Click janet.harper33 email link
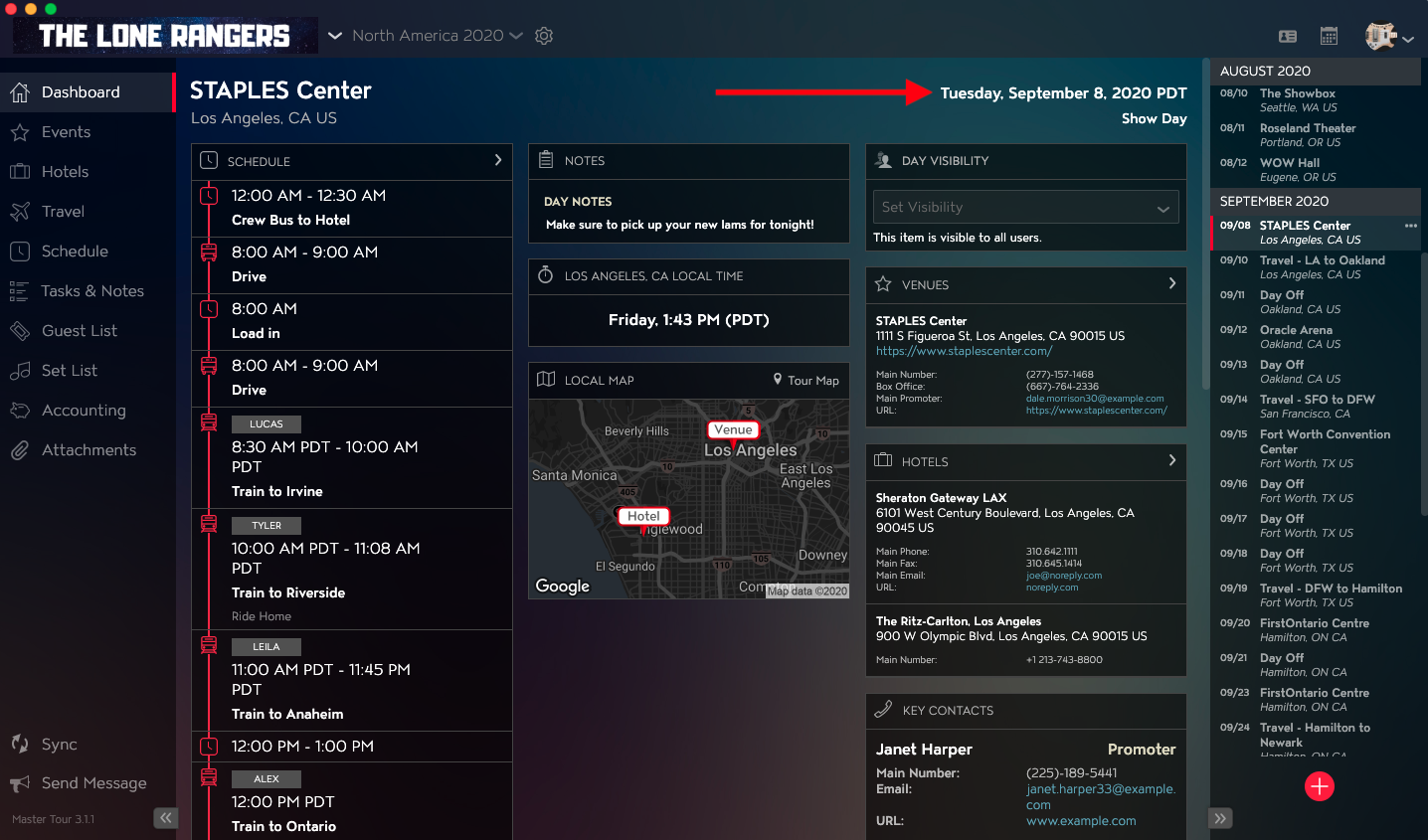 1101,797
